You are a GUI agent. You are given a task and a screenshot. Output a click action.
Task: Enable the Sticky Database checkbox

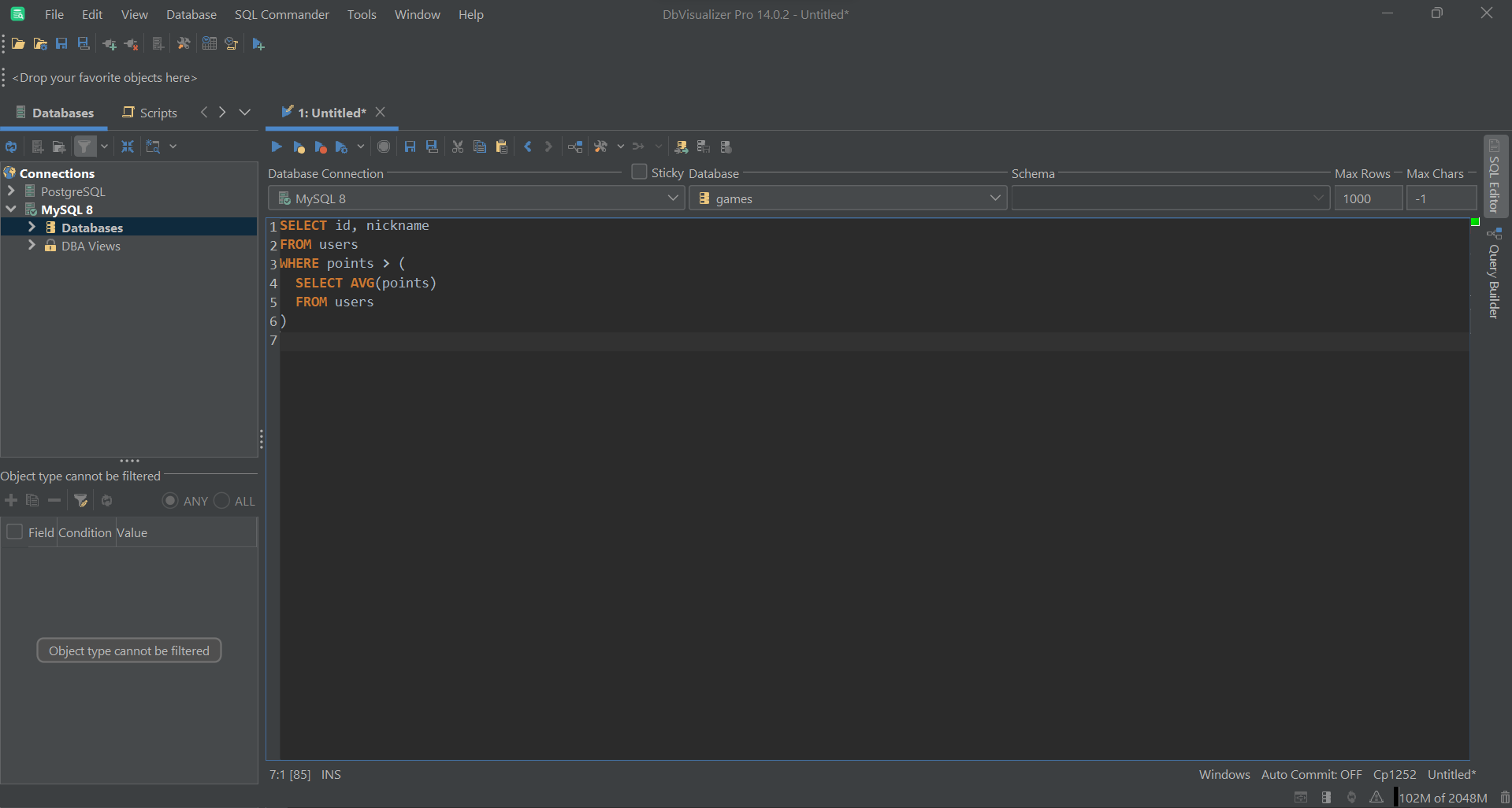coord(638,172)
